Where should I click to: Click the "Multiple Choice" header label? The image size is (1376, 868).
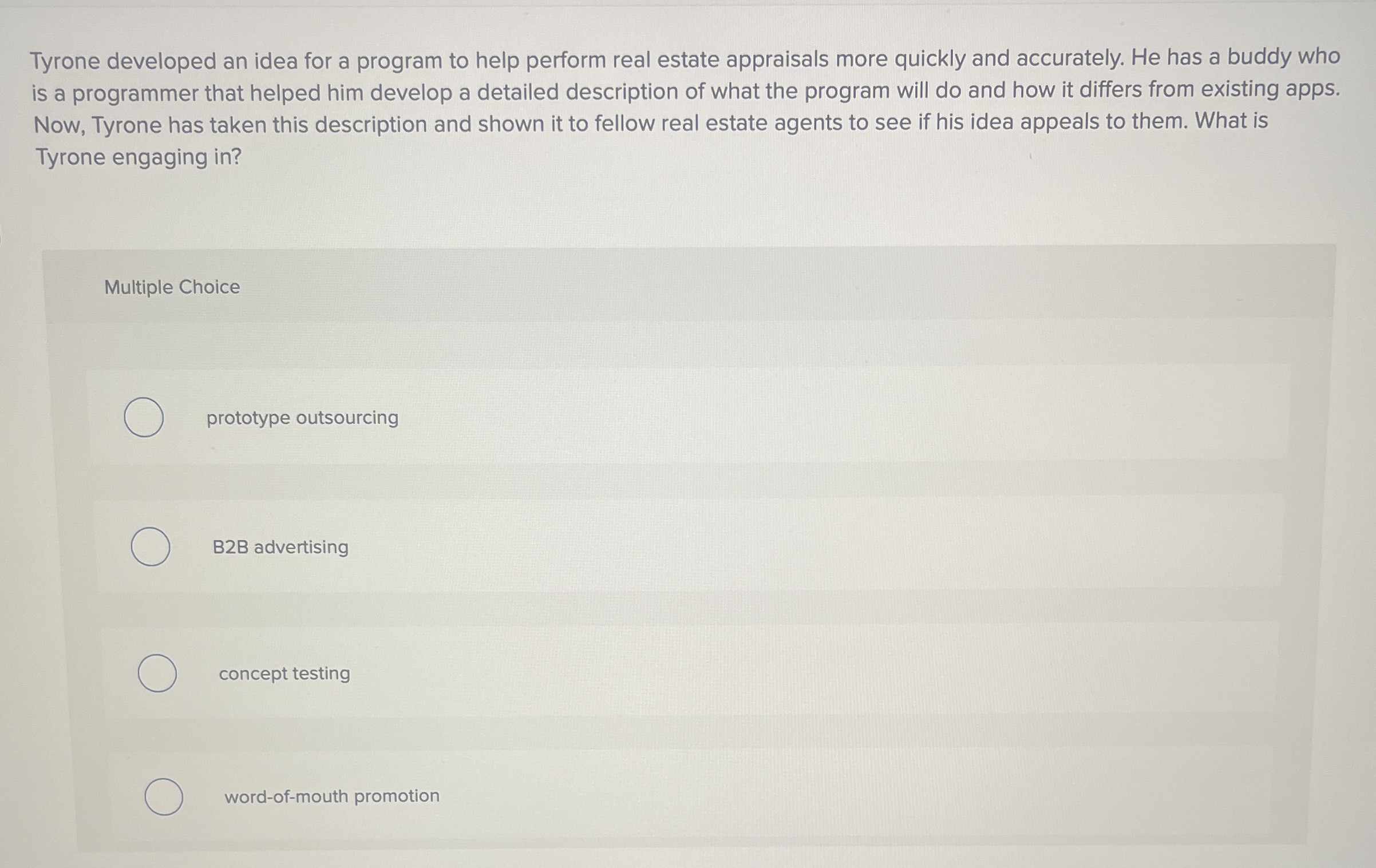(x=172, y=288)
